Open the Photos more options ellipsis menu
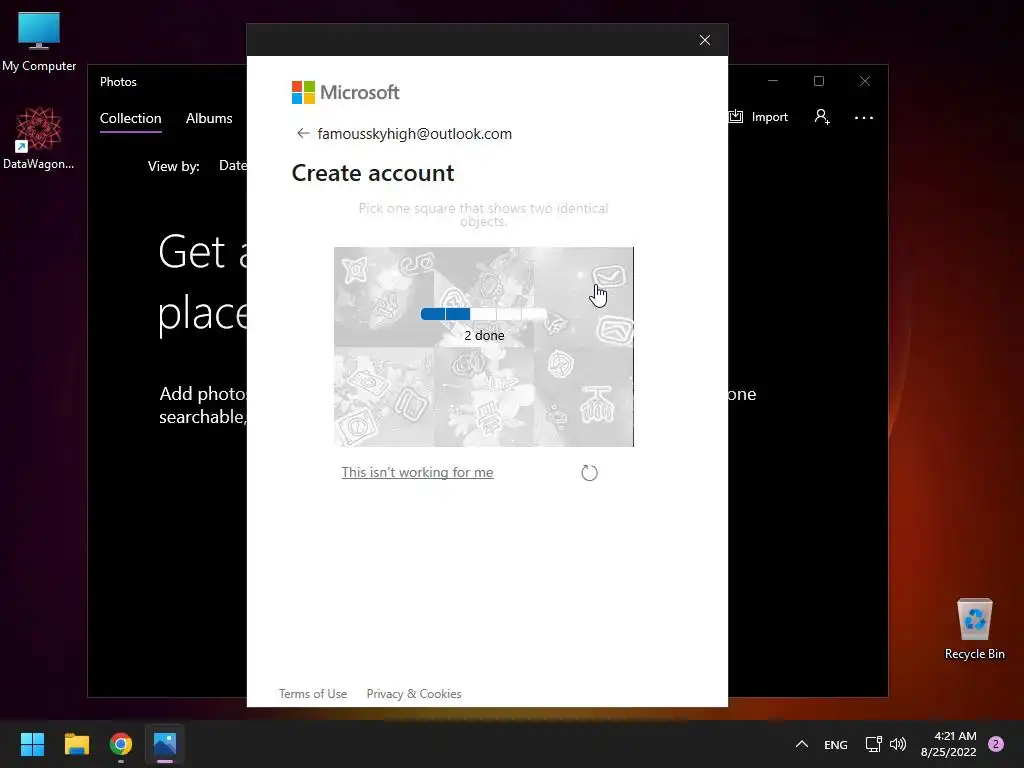Screen dimensions: 1024x768 pos(863,118)
